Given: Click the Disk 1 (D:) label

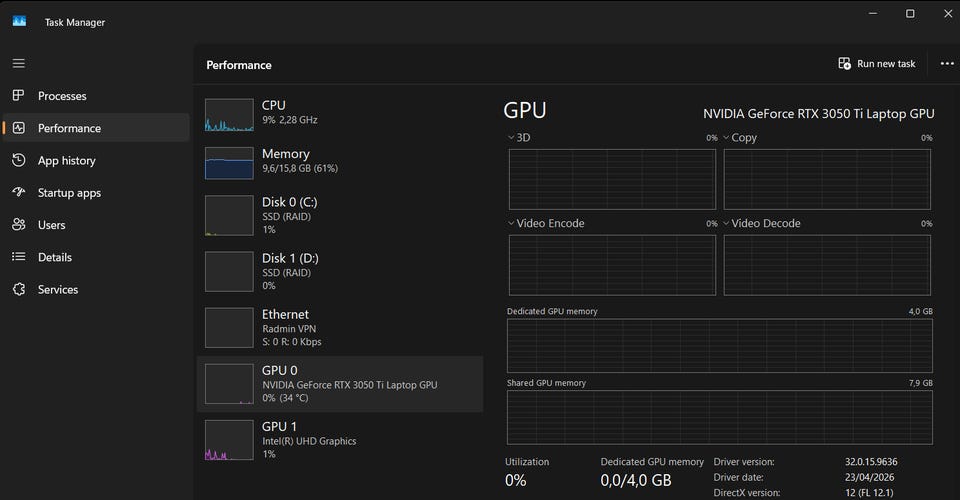Looking at the screenshot, I should pyautogui.click(x=290, y=258).
